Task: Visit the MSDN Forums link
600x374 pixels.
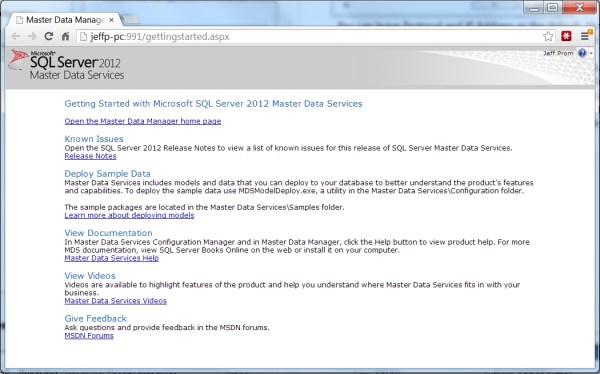Action: (x=89, y=336)
